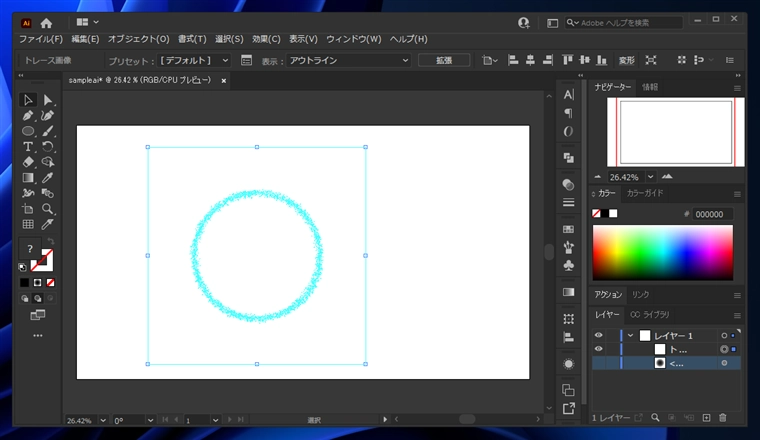Choose Draw Normal mode

pos(25,299)
